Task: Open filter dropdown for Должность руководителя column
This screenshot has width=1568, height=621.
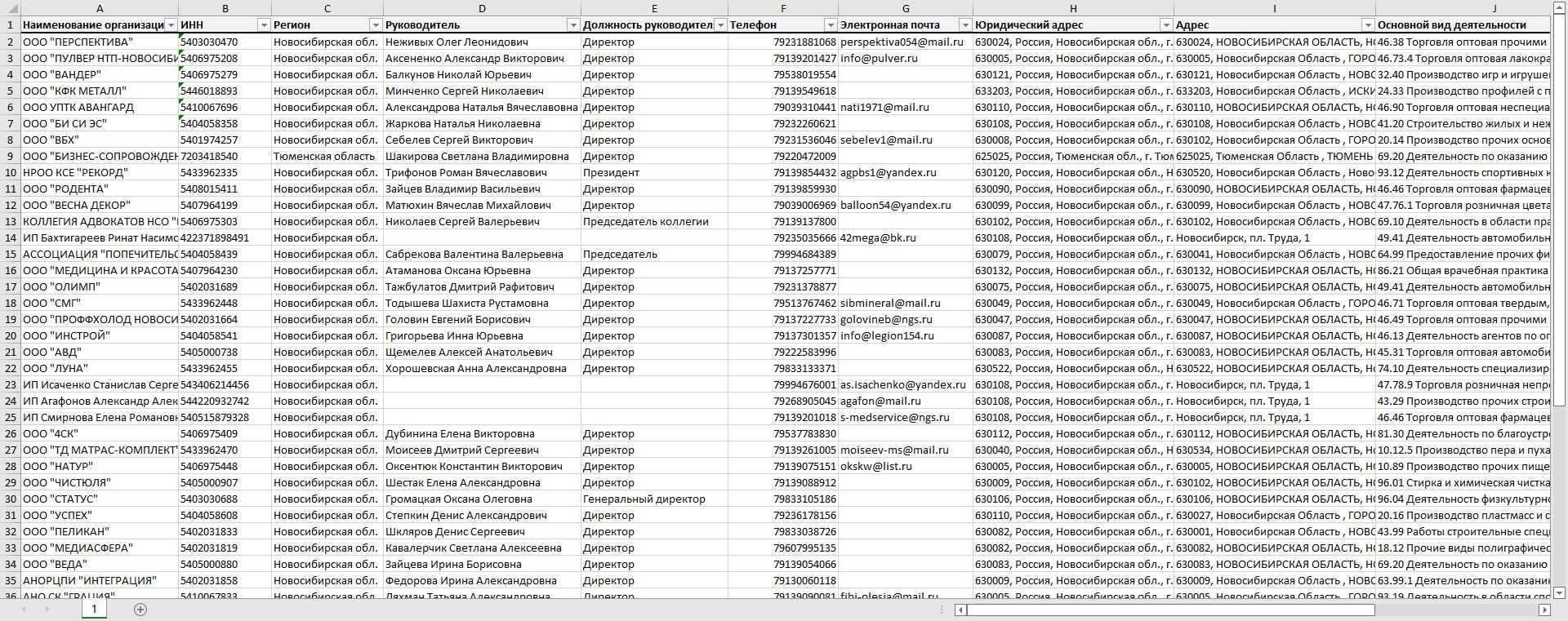Action: click(721, 25)
